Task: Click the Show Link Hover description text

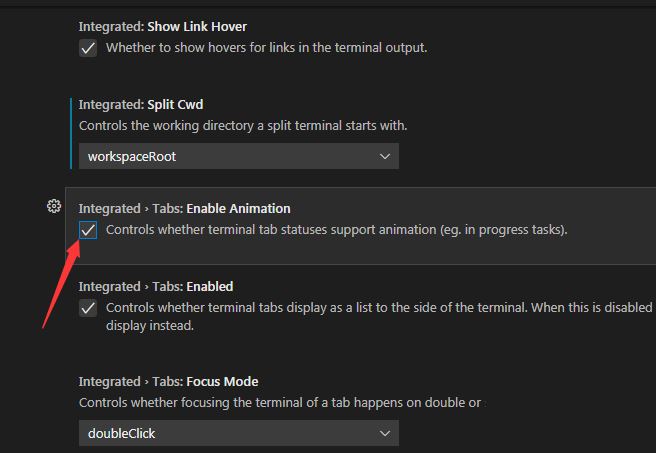Action: coord(266,48)
